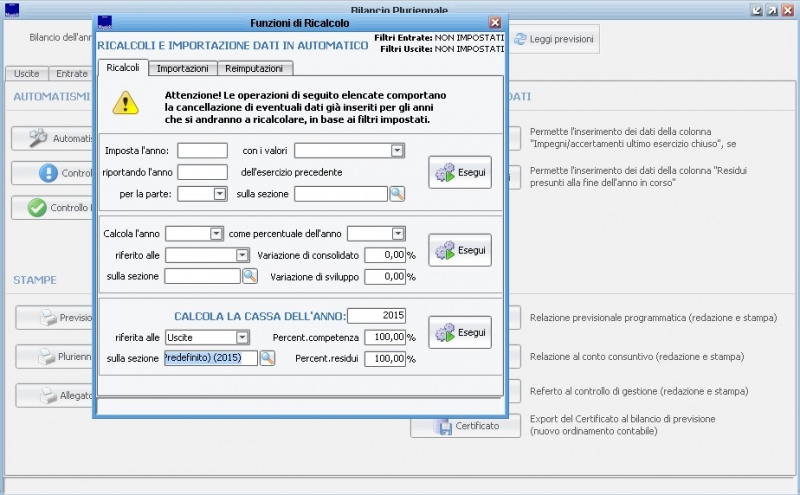Viewport: 800px width, 495px height.
Task: Switch to the Reimputazioni tab
Action: tap(254, 68)
